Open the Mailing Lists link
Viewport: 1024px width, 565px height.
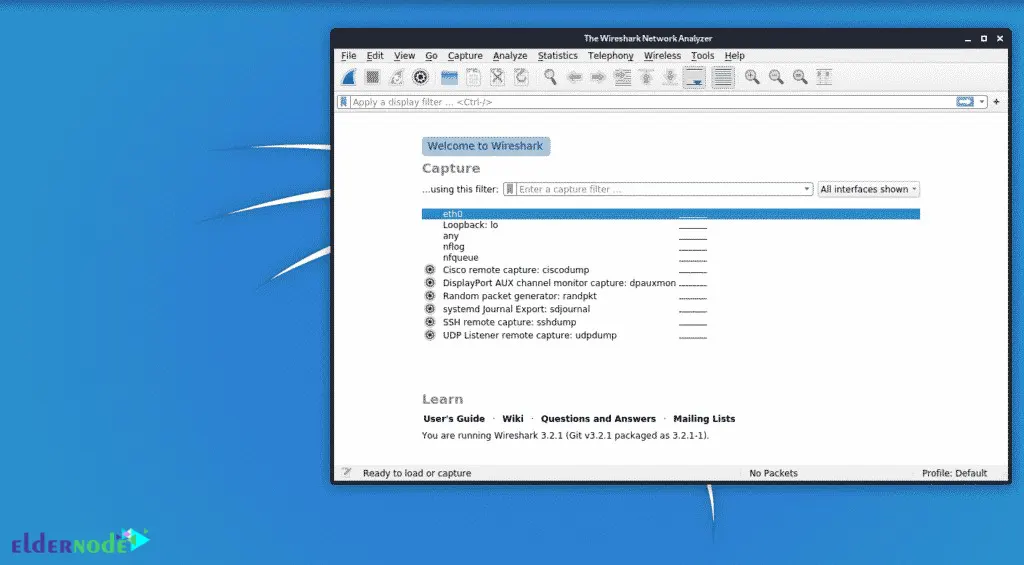[x=704, y=419]
